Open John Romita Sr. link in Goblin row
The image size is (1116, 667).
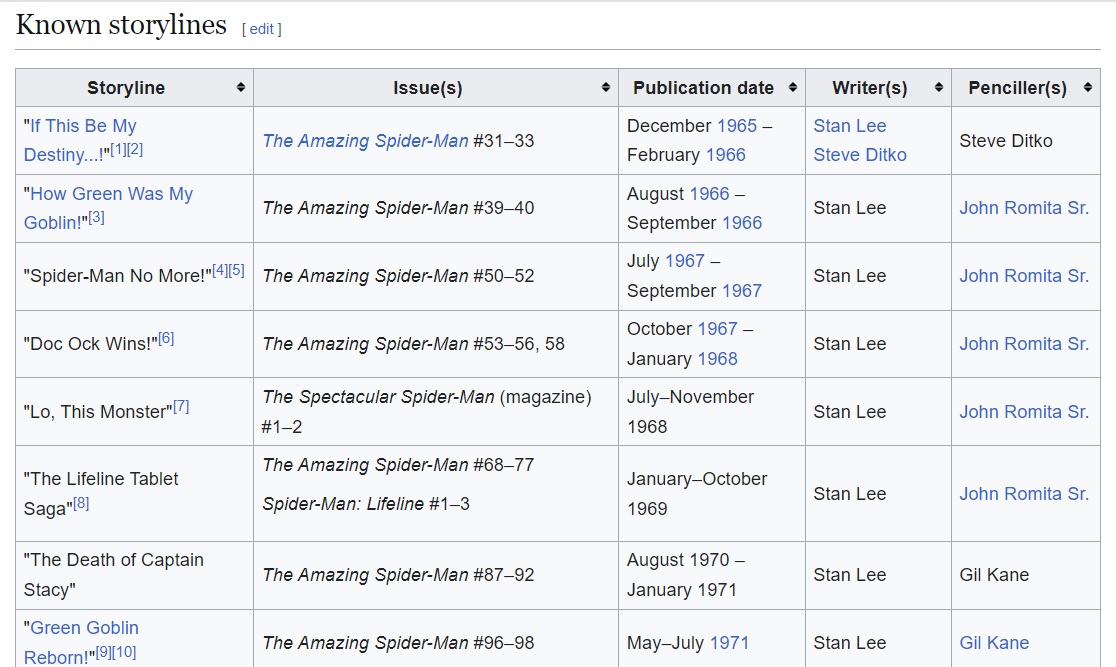pos(1024,208)
